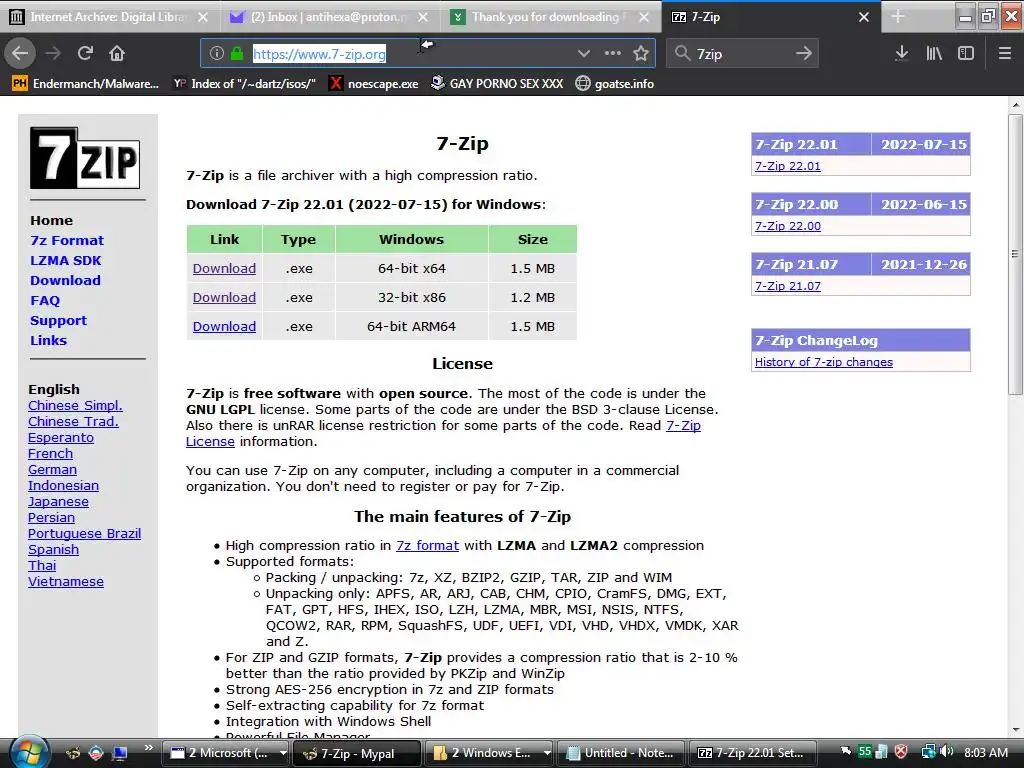Click the network connection tray icon
This screenshot has height=768, width=1024.
tap(928, 752)
